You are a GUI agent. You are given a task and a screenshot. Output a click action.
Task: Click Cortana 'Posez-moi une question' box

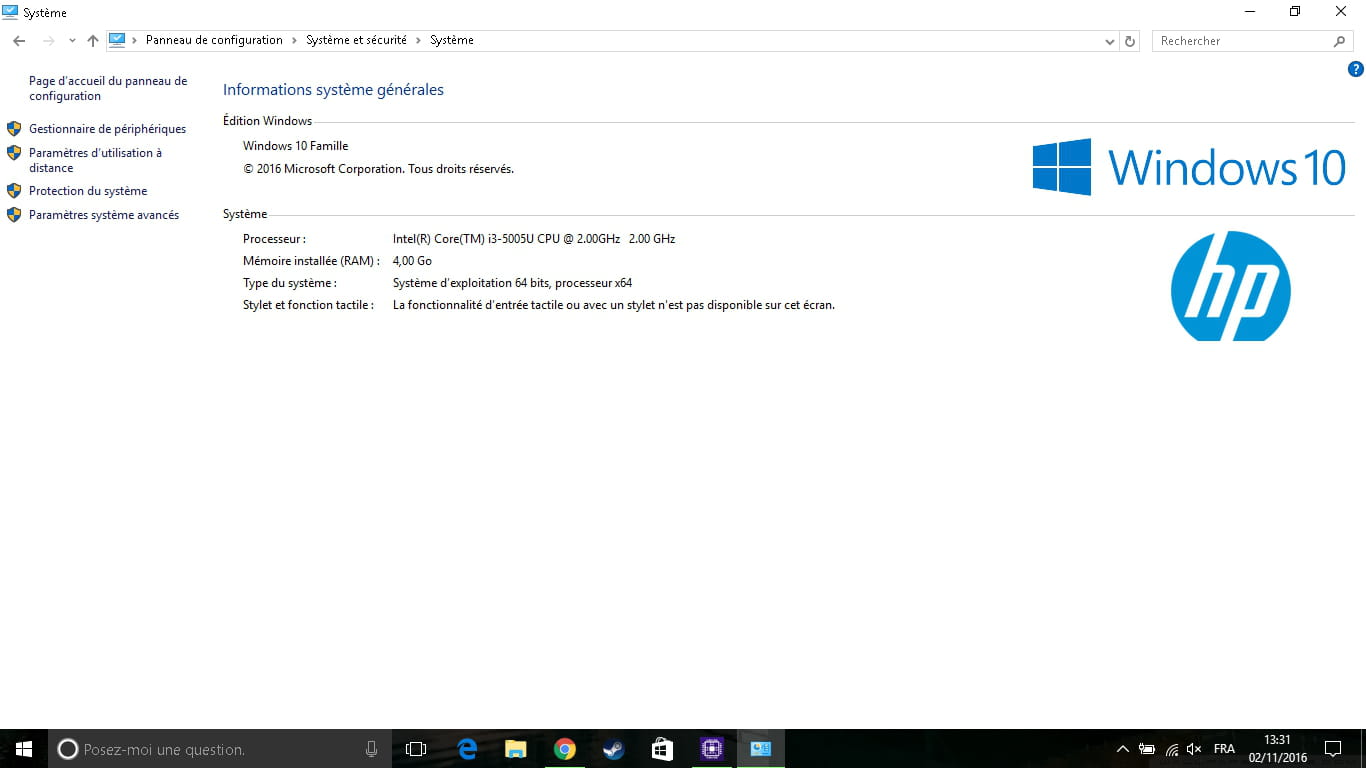click(219, 749)
